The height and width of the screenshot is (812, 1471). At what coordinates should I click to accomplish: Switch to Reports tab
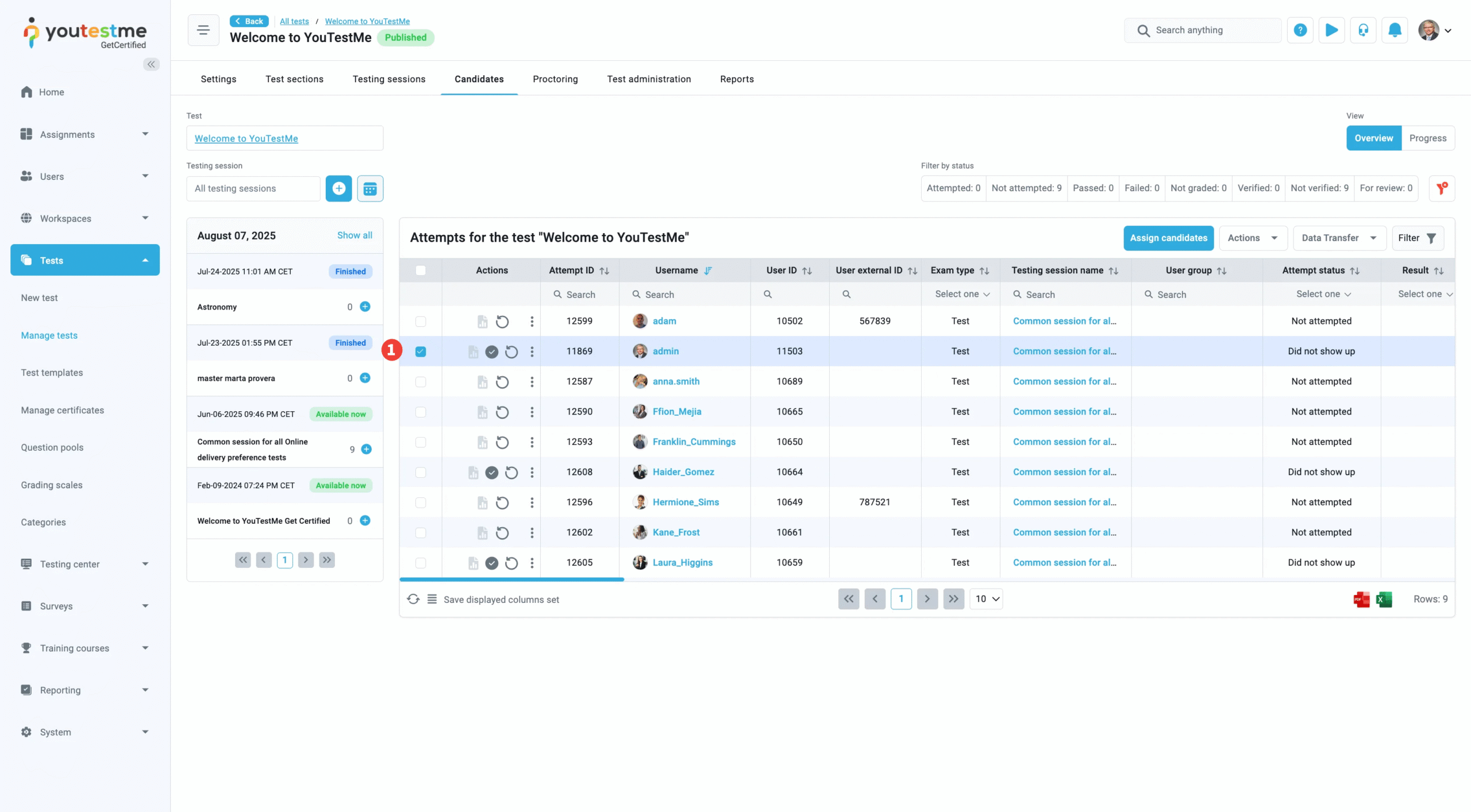click(737, 79)
